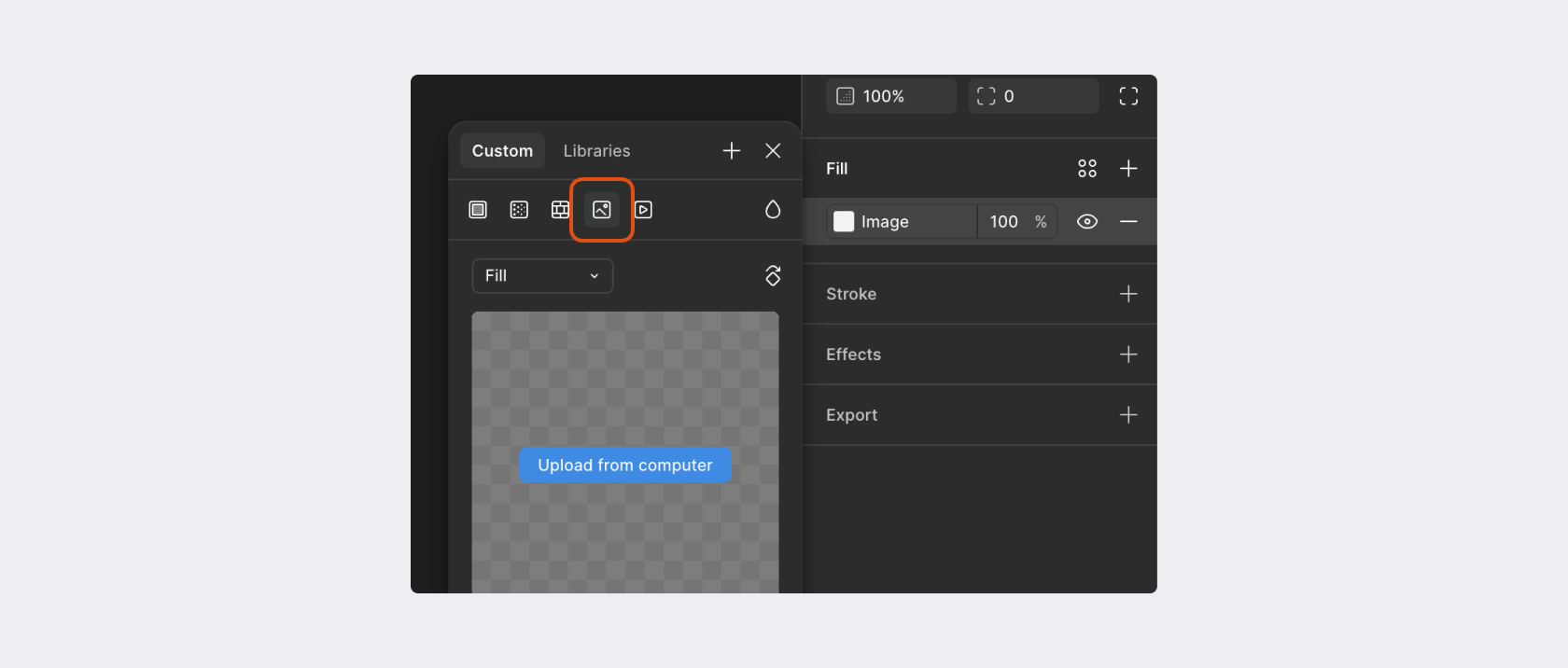The width and height of the screenshot is (1568, 668).
Task: Click the individual corners icon
Action: [1128, 96]
